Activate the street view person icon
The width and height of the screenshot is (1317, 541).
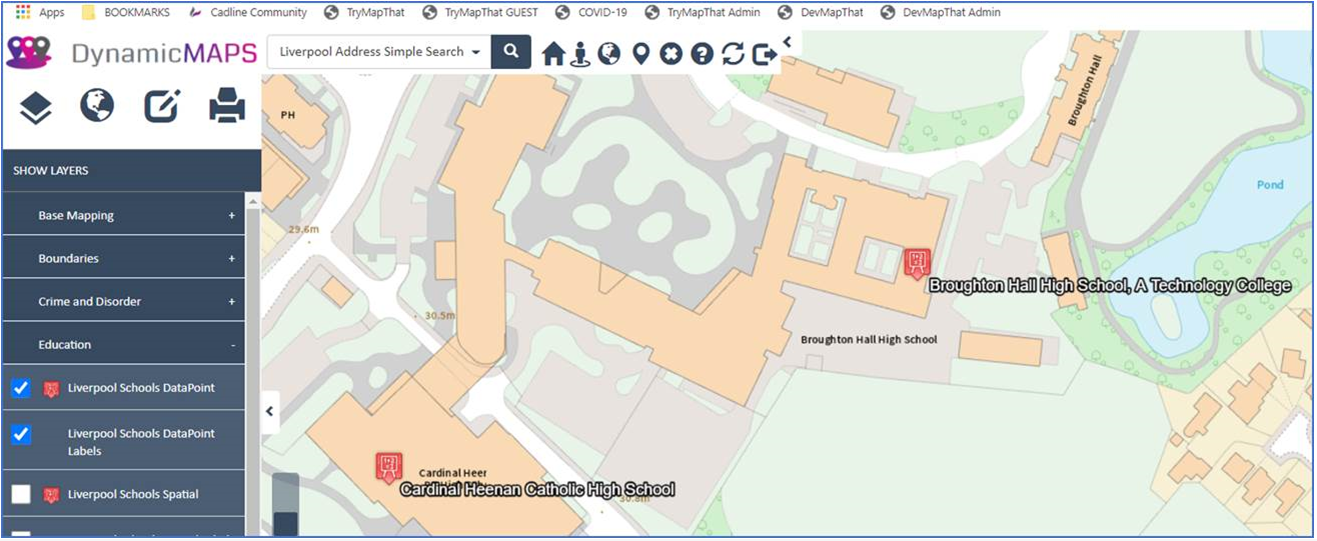580,54
